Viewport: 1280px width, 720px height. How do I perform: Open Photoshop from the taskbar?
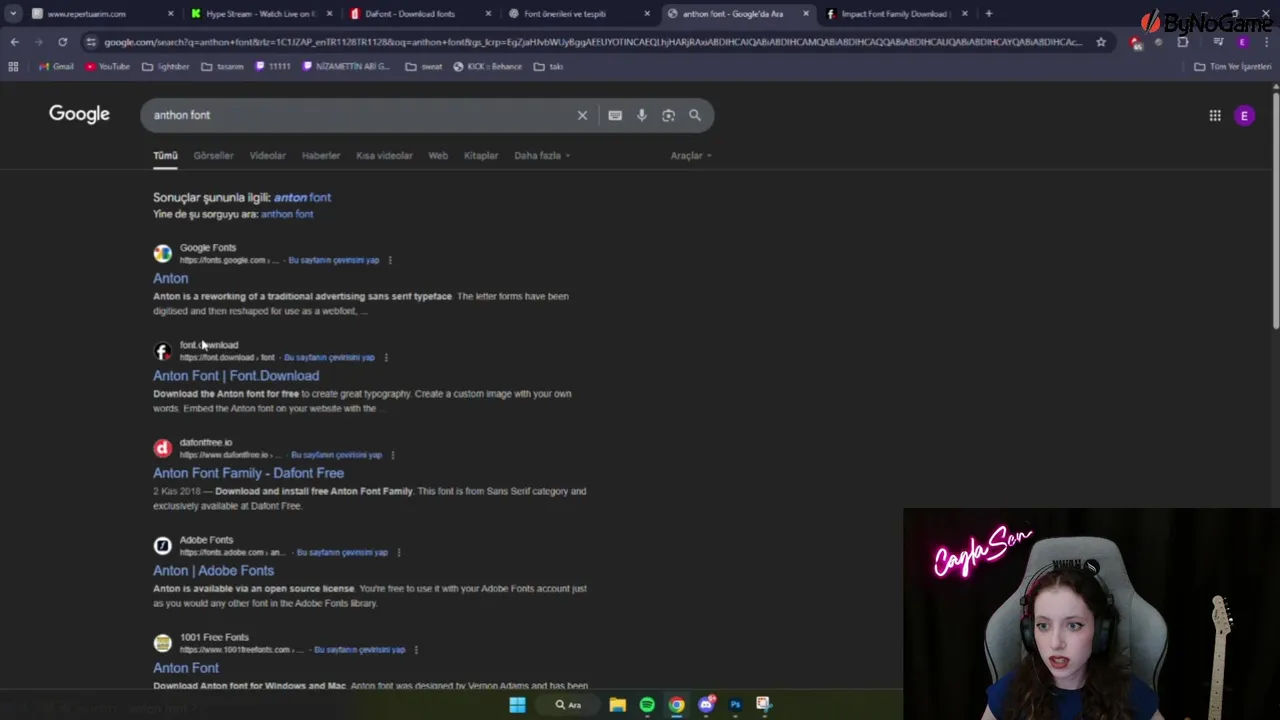[735, 705]
